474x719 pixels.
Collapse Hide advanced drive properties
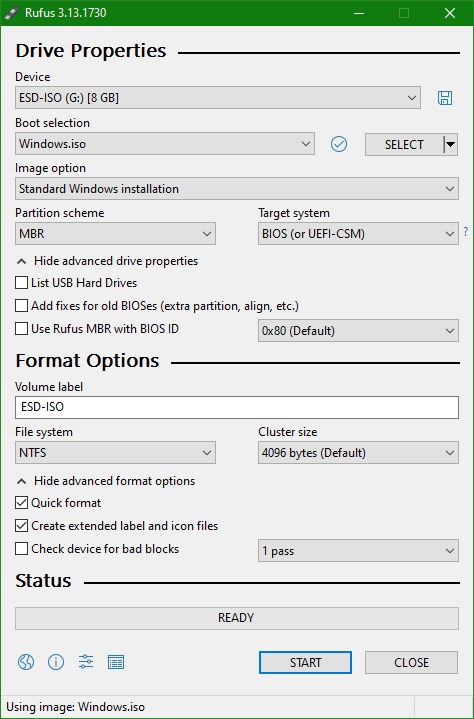point(107,261)
